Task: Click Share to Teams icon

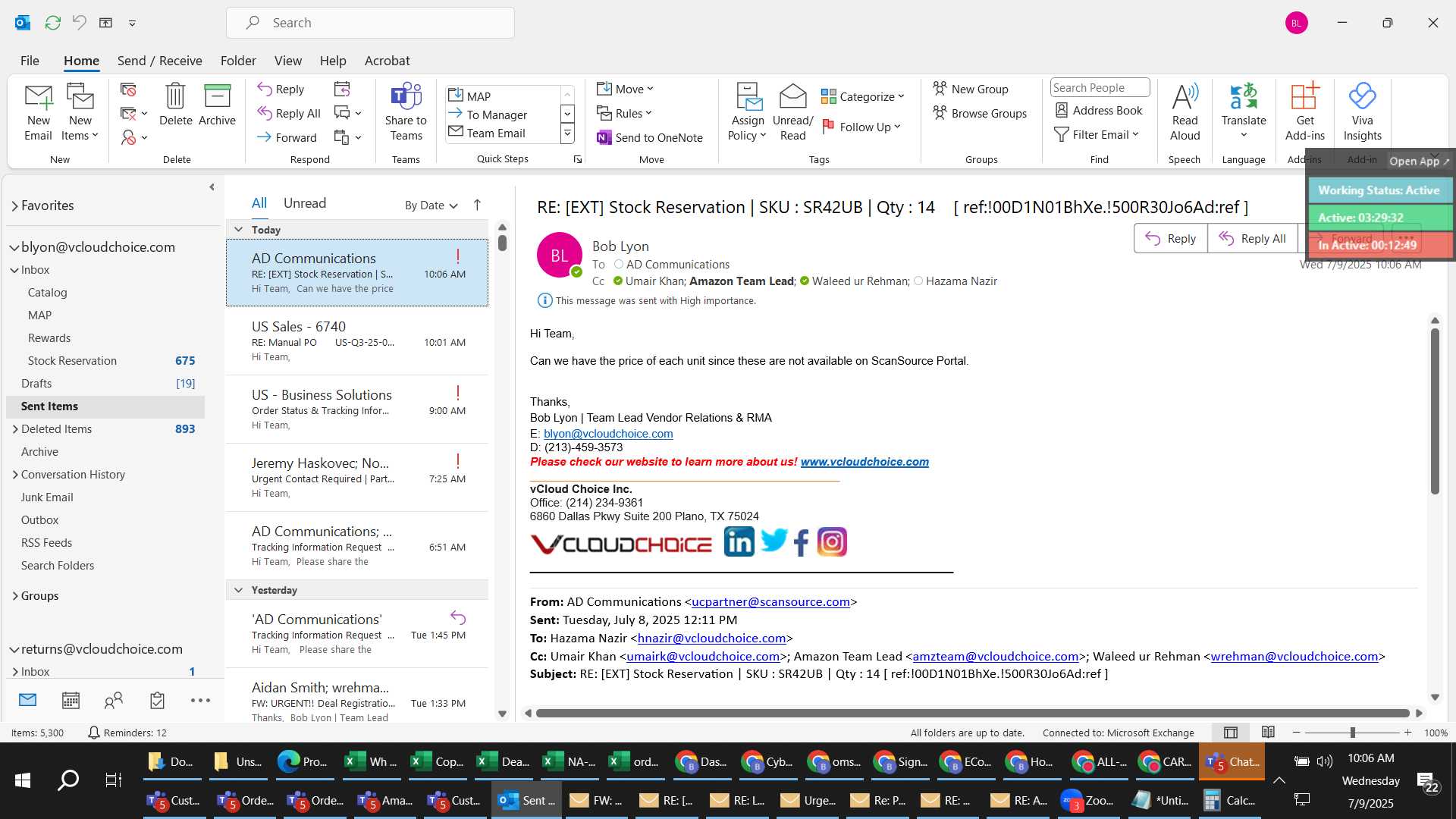Action: [406, 112]
